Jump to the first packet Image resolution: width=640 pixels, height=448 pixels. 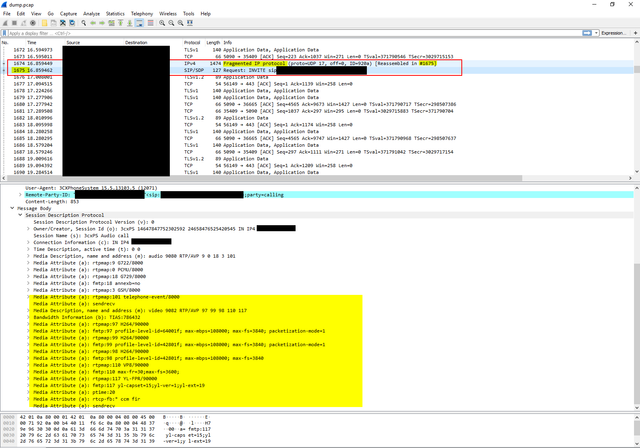121,23
